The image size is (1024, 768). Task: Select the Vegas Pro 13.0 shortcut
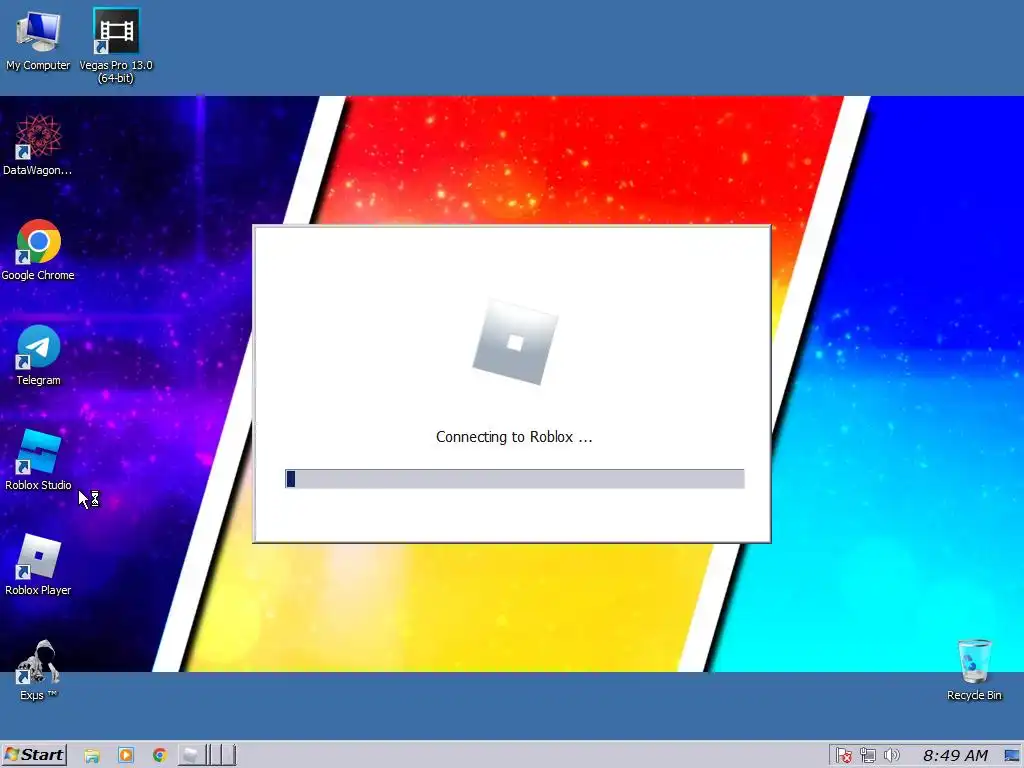[116, 44]
